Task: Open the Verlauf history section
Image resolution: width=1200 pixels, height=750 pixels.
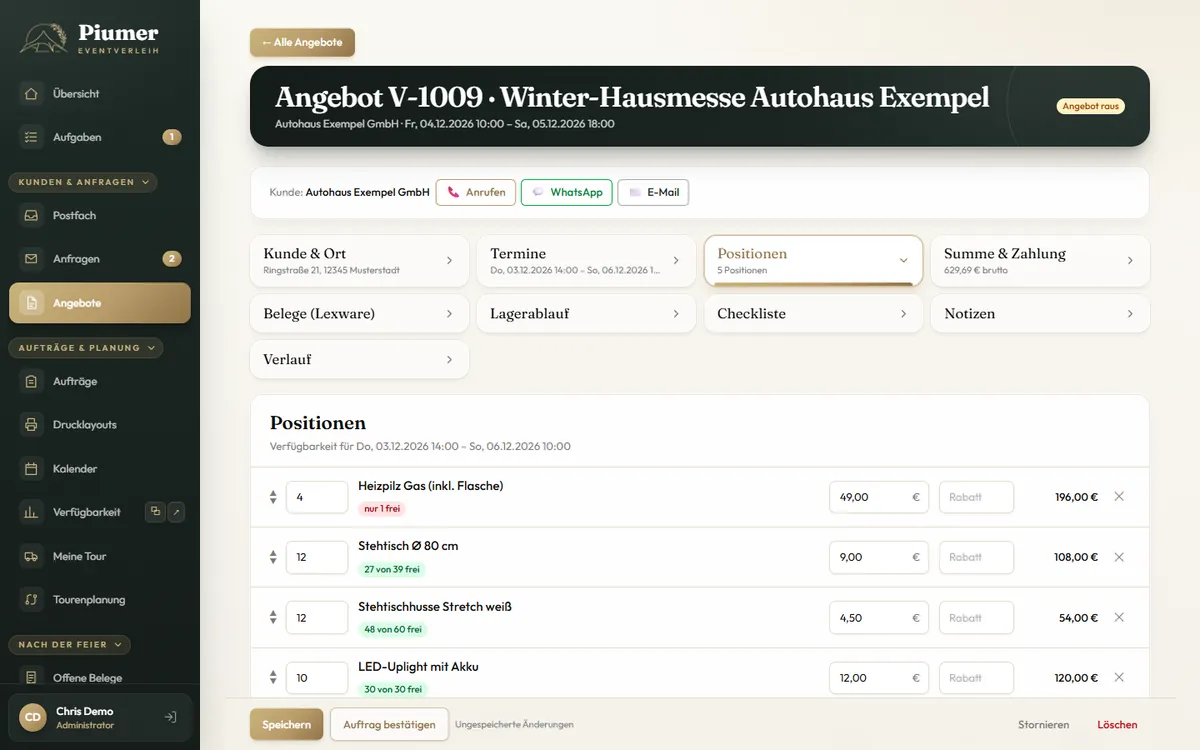Action: (359, 360)
